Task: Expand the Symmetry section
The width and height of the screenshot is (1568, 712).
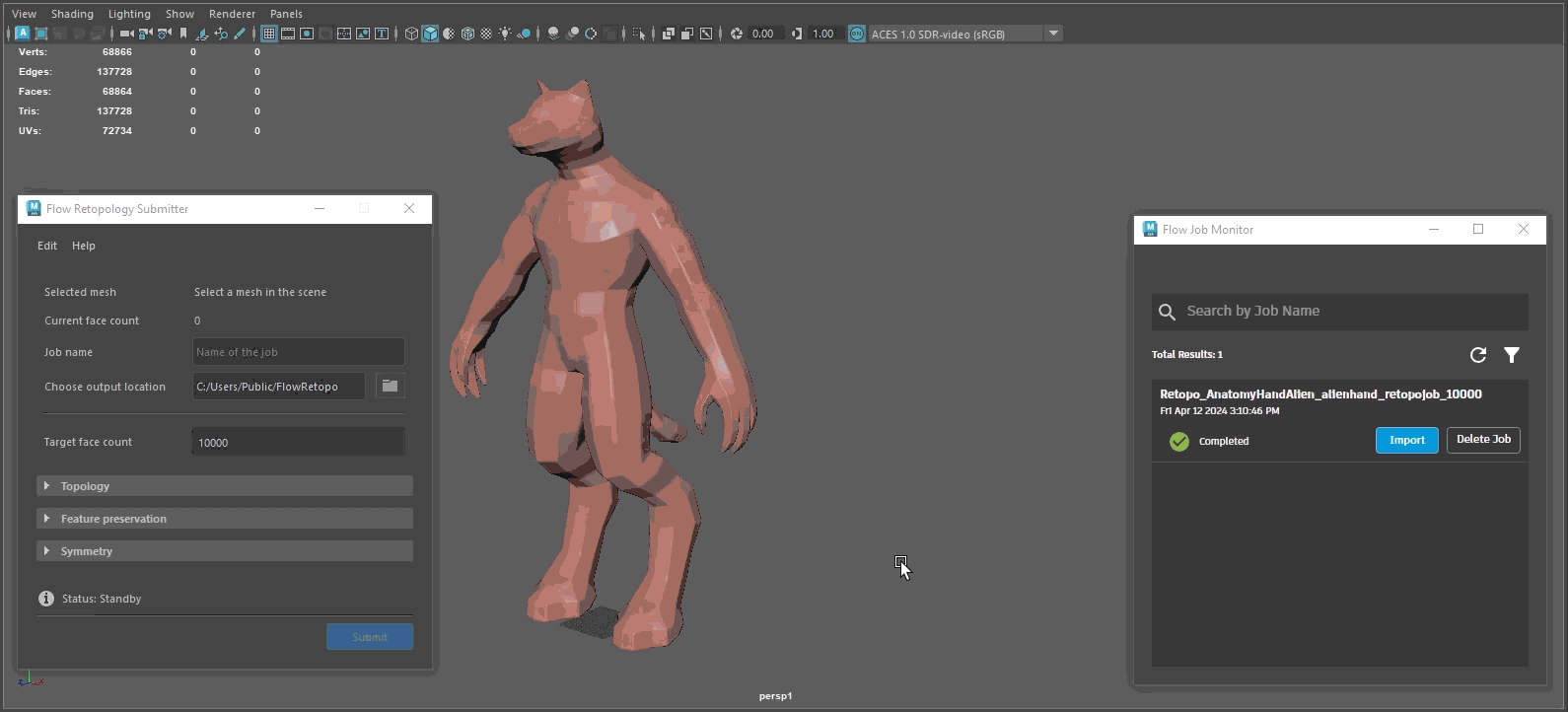Action: [x=225, y=551]
